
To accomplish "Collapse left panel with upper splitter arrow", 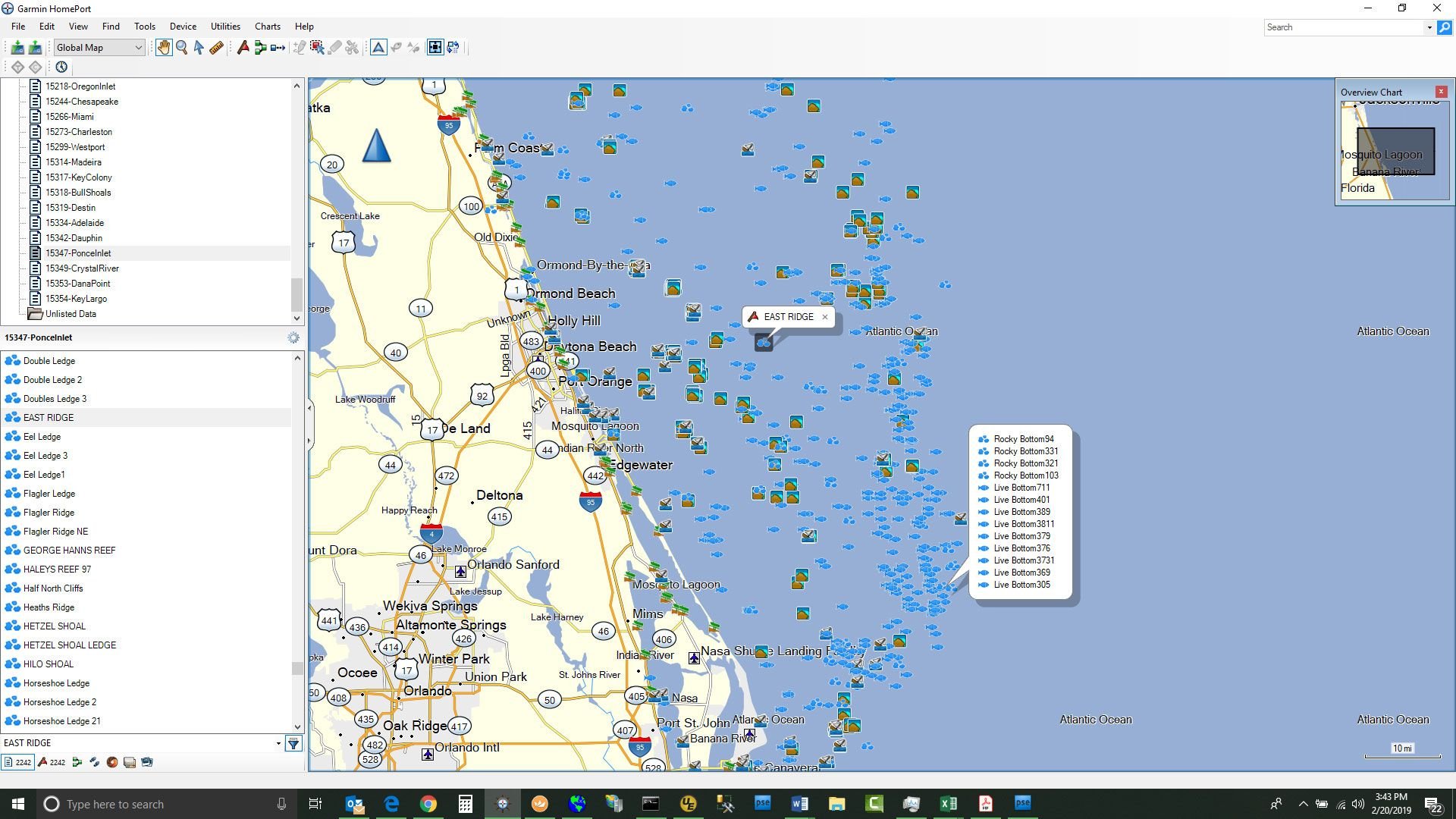I will click(x=309, y=408).
